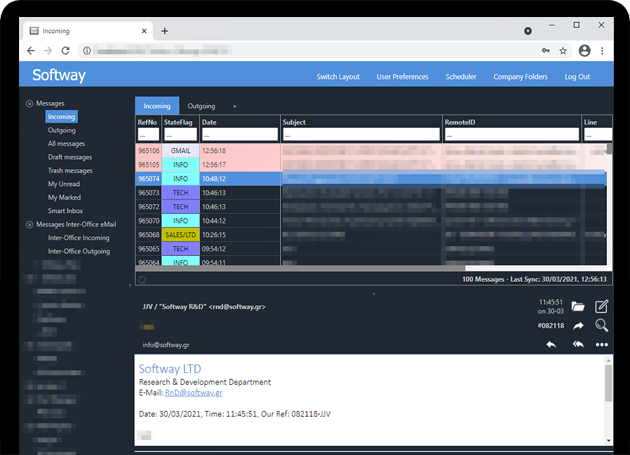Select Outgoing in the sidebar
This screenshot has height=455, width=630.
pos(61,130)
